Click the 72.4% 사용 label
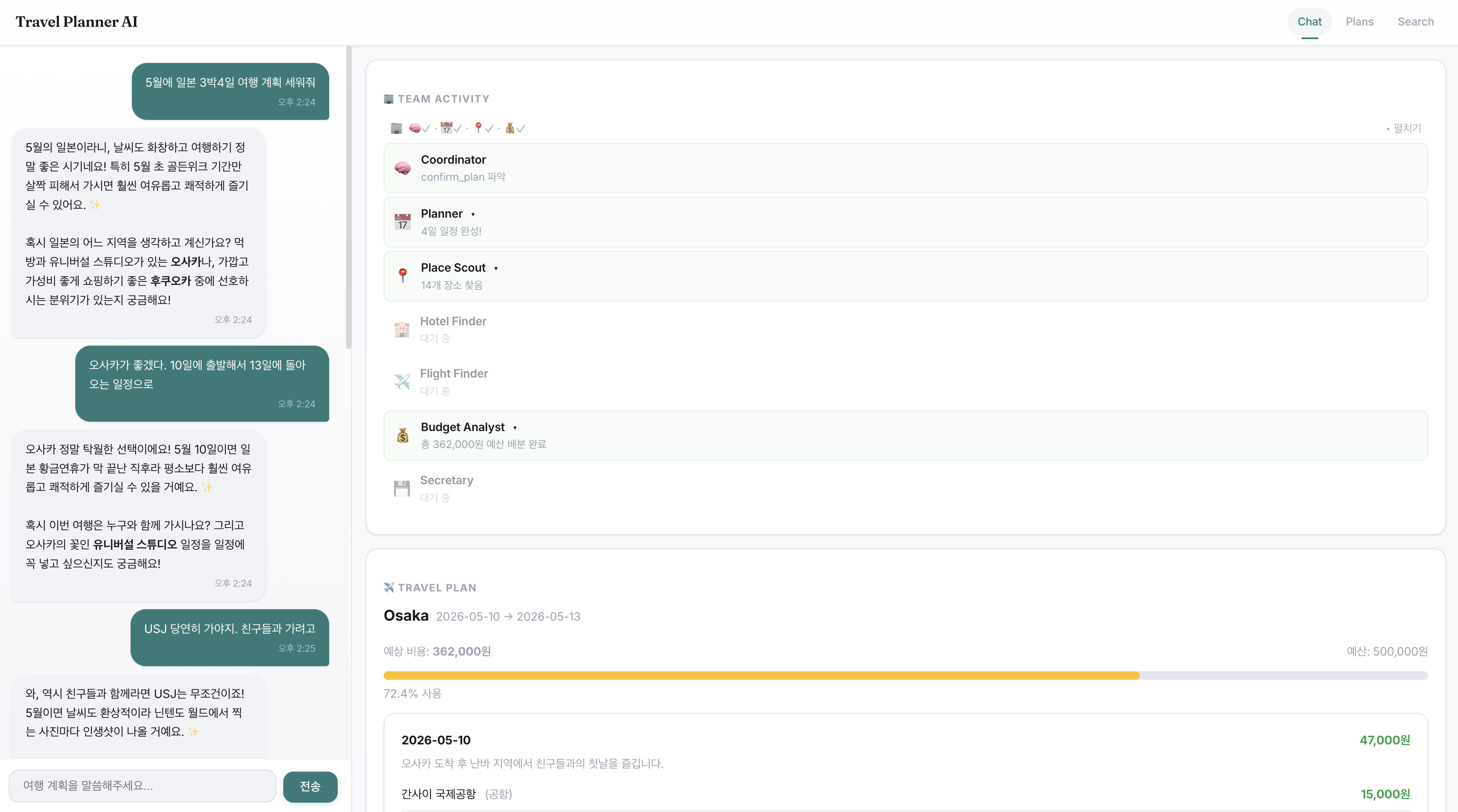The height and width of the screenshot is (812, 1458). 413,694
